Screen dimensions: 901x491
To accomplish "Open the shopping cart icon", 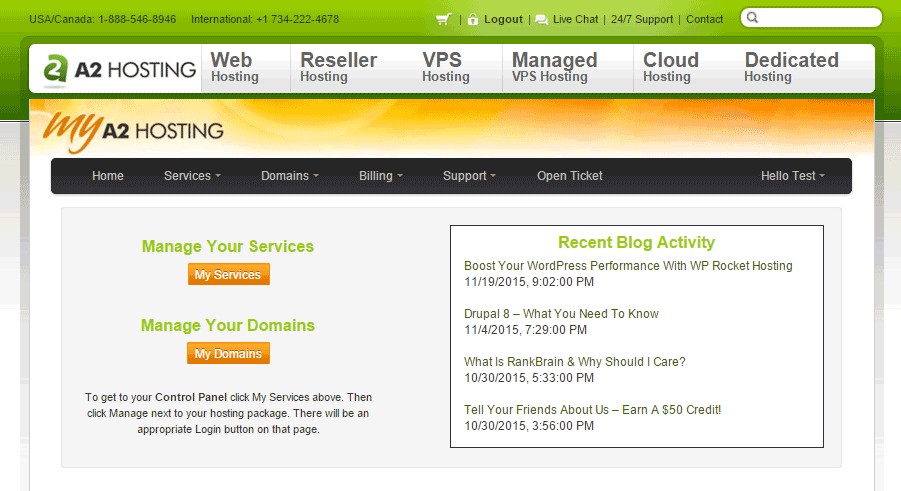I will 444,20.
